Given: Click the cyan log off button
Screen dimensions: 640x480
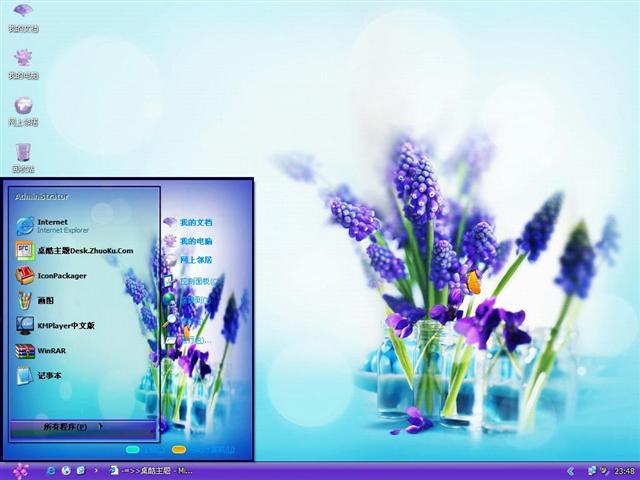Looking at the screenshot, I should click(133, 449).
